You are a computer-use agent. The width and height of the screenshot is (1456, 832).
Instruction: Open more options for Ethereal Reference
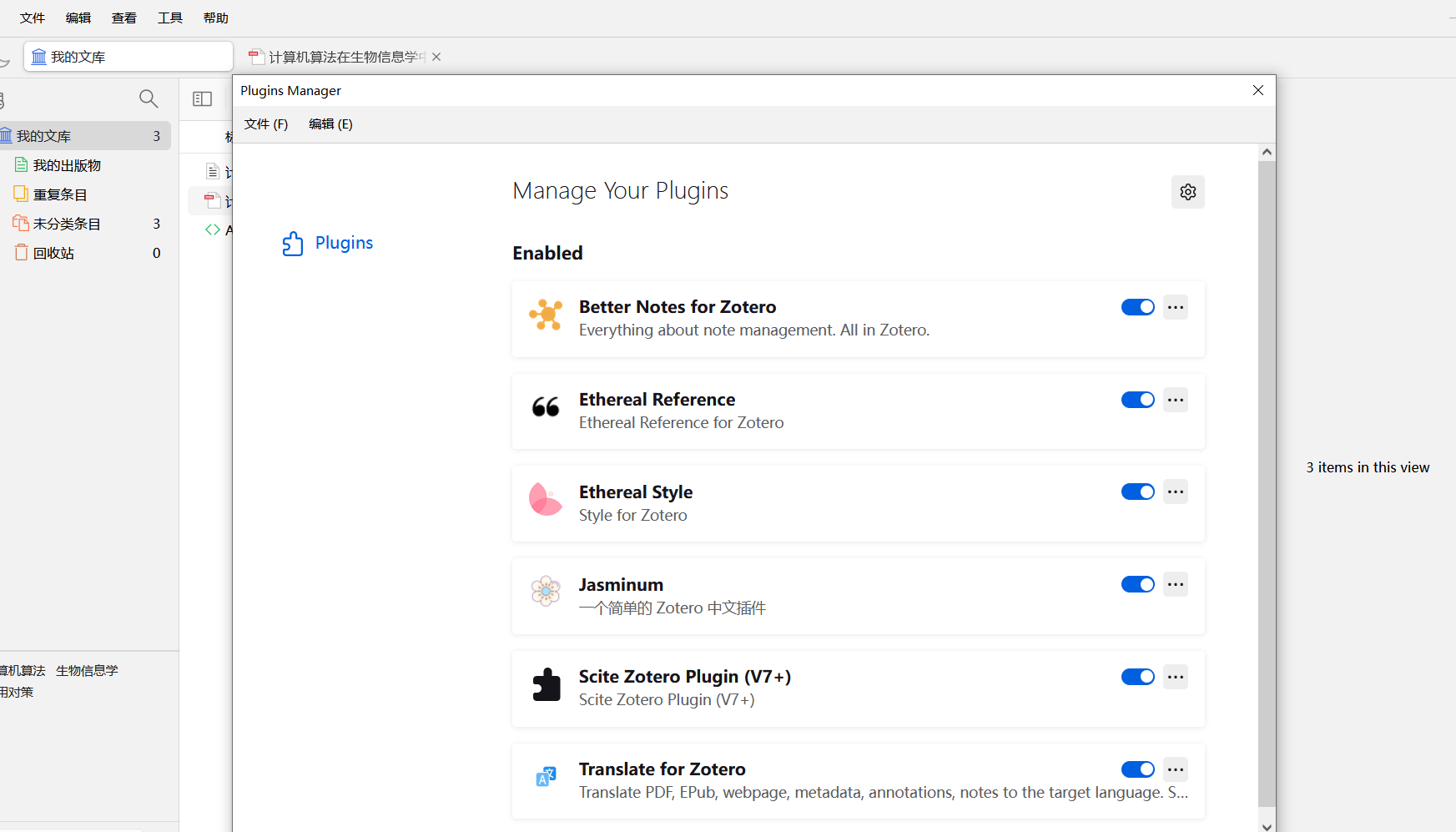[x=1176, y=400]
